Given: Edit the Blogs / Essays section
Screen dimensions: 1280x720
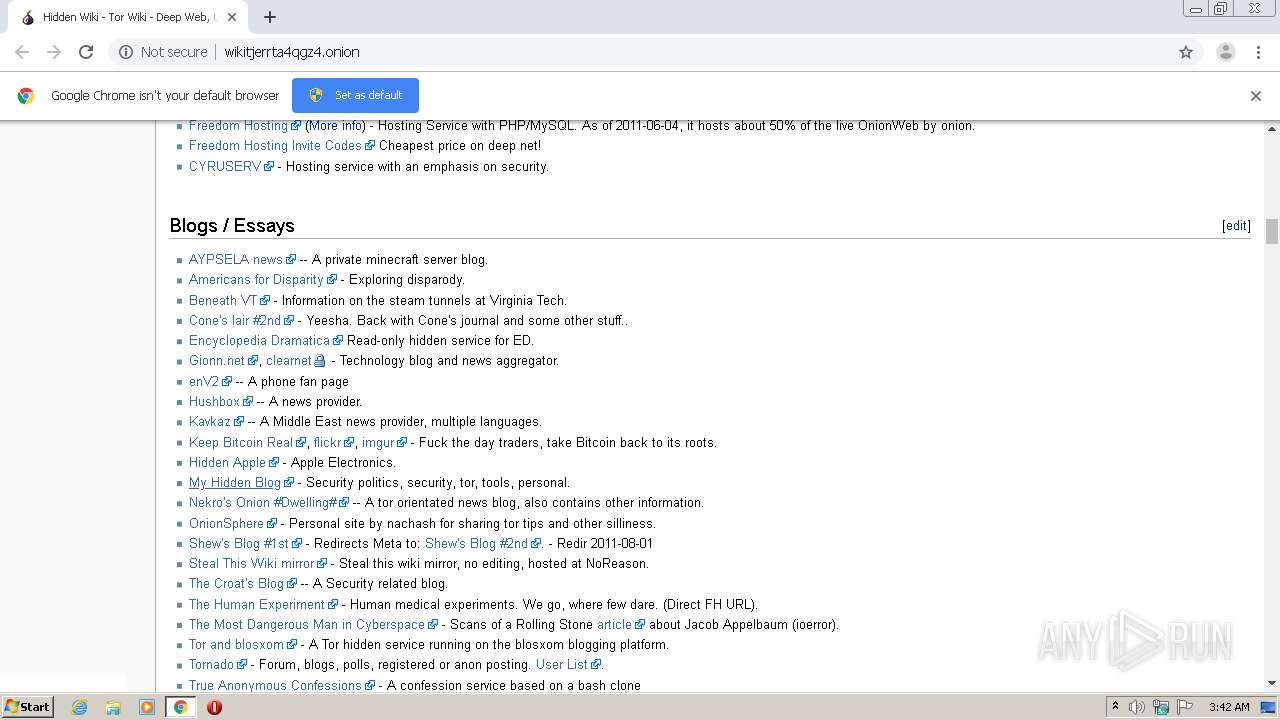Looking at the screenshot, I should [x=1236, y=226].
